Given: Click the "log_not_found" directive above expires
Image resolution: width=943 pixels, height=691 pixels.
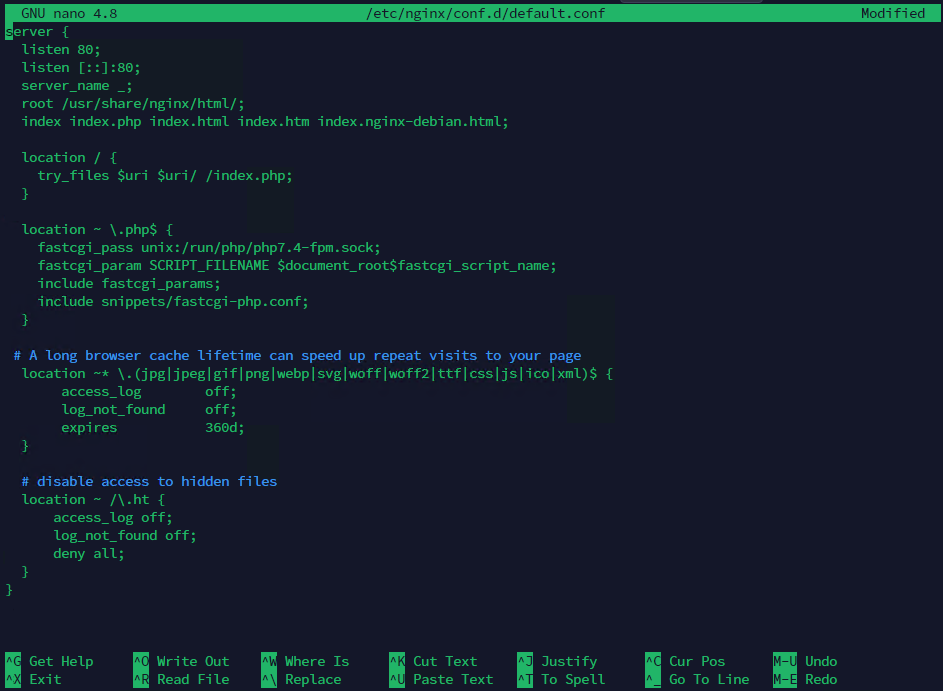Looking at the screenshot, I should 113,410.
